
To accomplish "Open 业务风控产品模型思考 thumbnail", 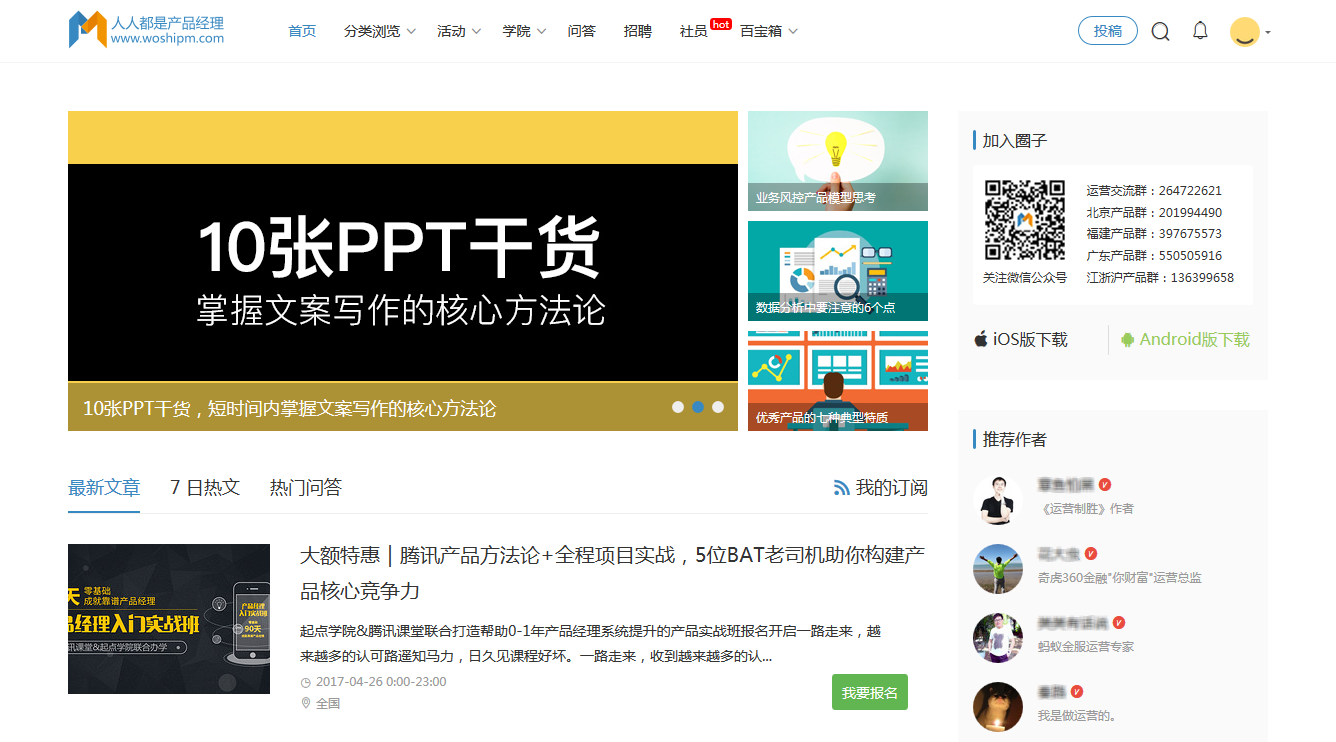I will [x=838, y=161].
